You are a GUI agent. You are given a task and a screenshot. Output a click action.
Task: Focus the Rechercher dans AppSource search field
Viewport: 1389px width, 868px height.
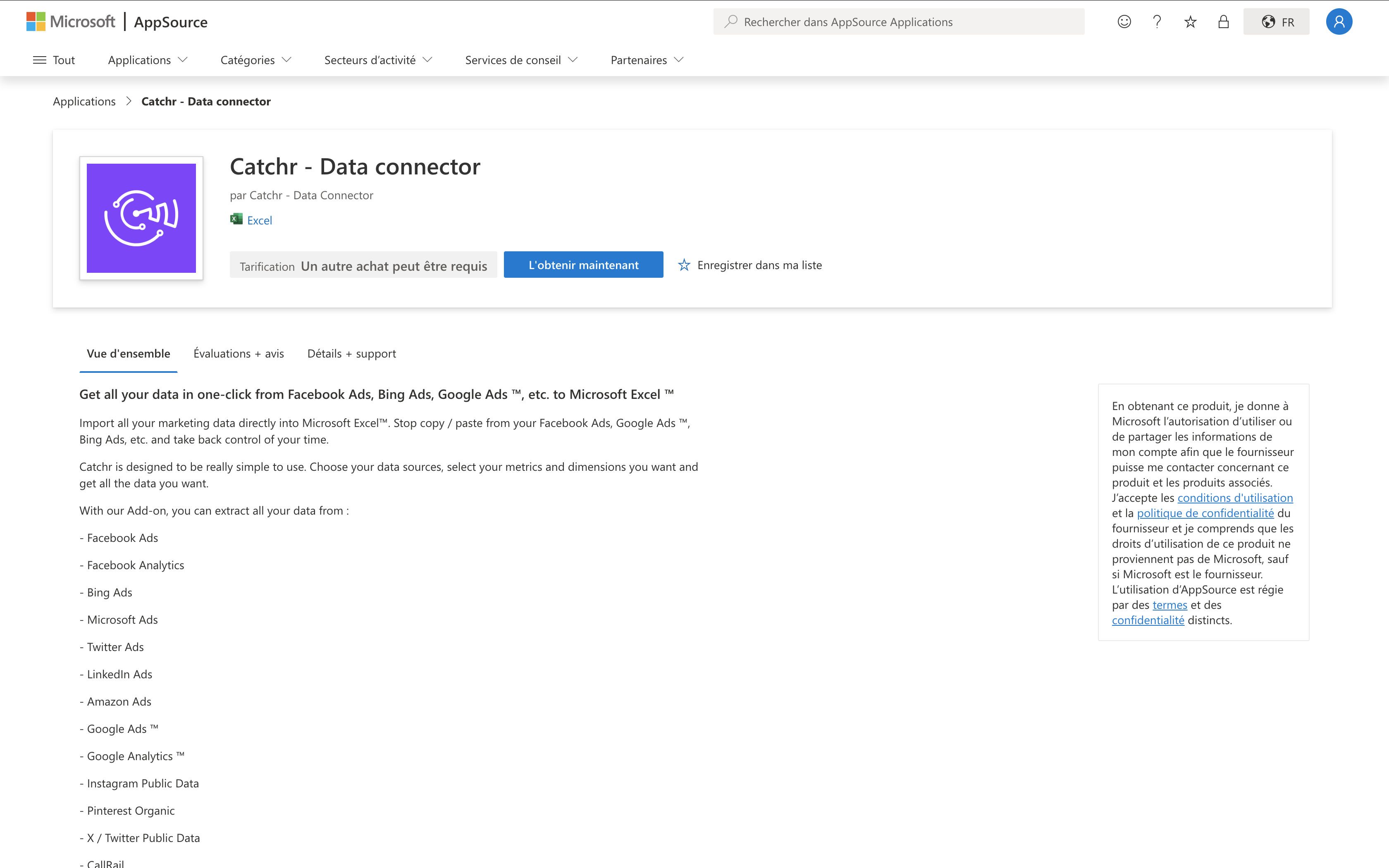tap(899, 22)
